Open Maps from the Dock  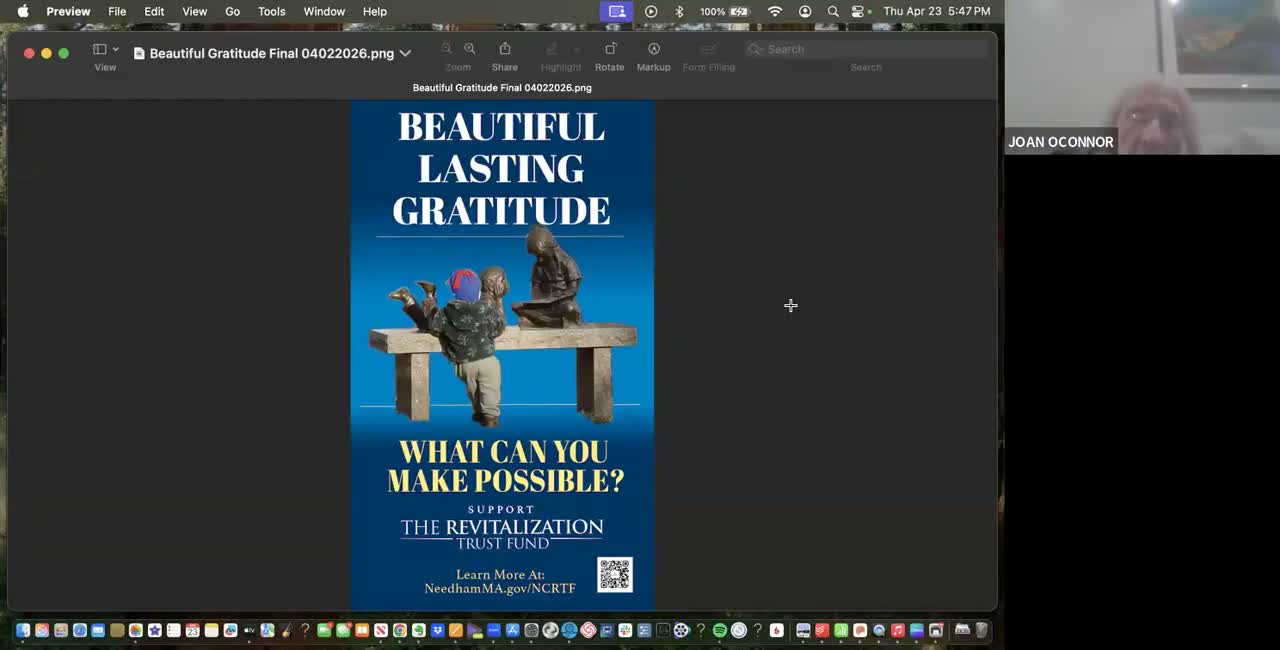click(267, 630)
